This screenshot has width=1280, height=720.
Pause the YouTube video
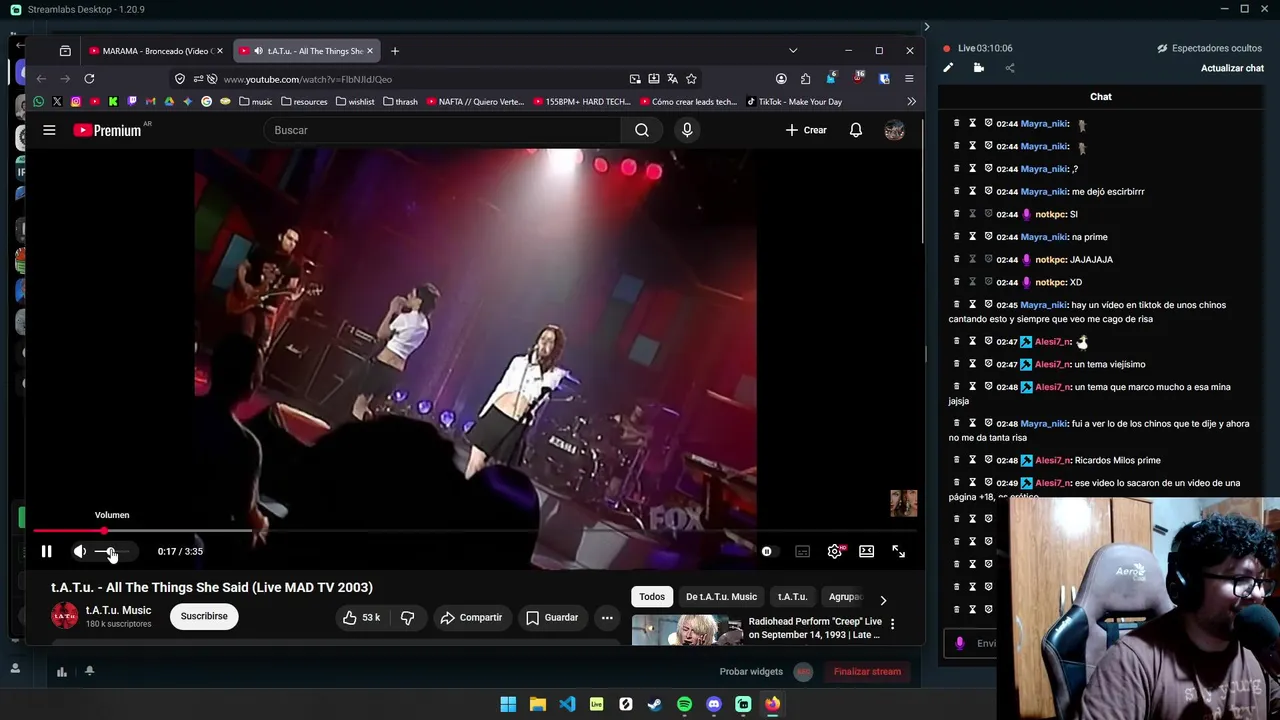(x=46, y=551)
